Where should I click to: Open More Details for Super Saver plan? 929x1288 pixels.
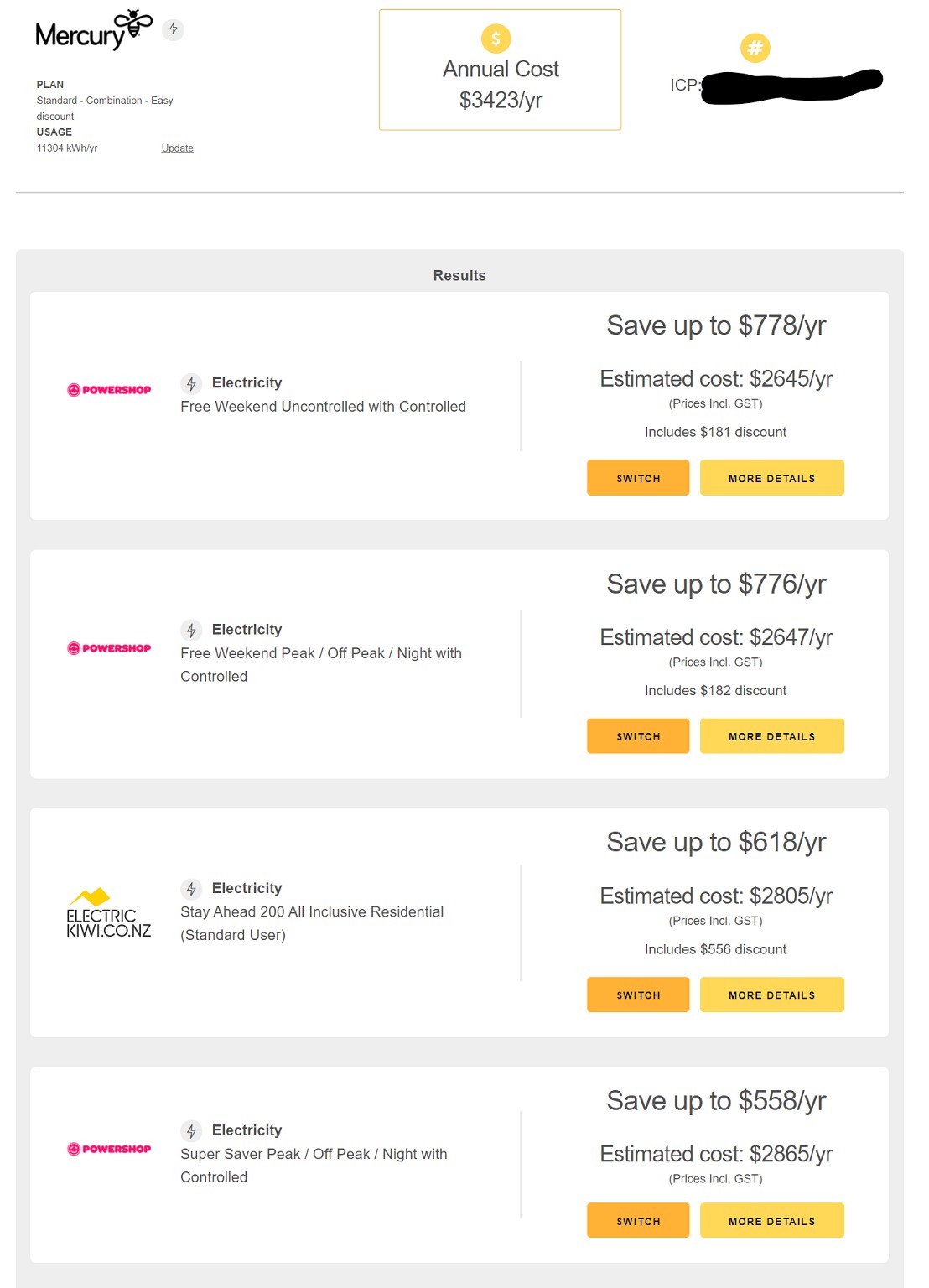(771, 1221)
